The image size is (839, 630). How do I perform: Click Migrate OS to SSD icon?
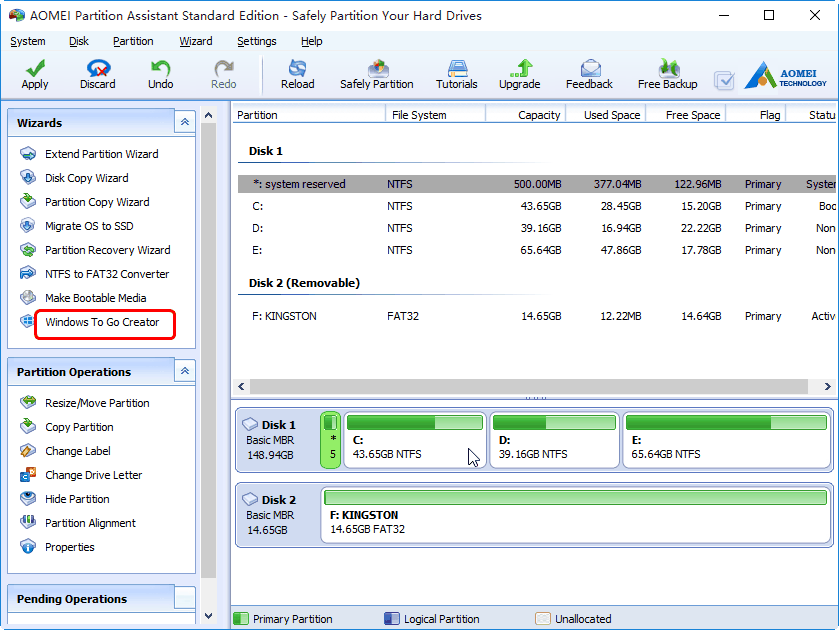point(28,226)
